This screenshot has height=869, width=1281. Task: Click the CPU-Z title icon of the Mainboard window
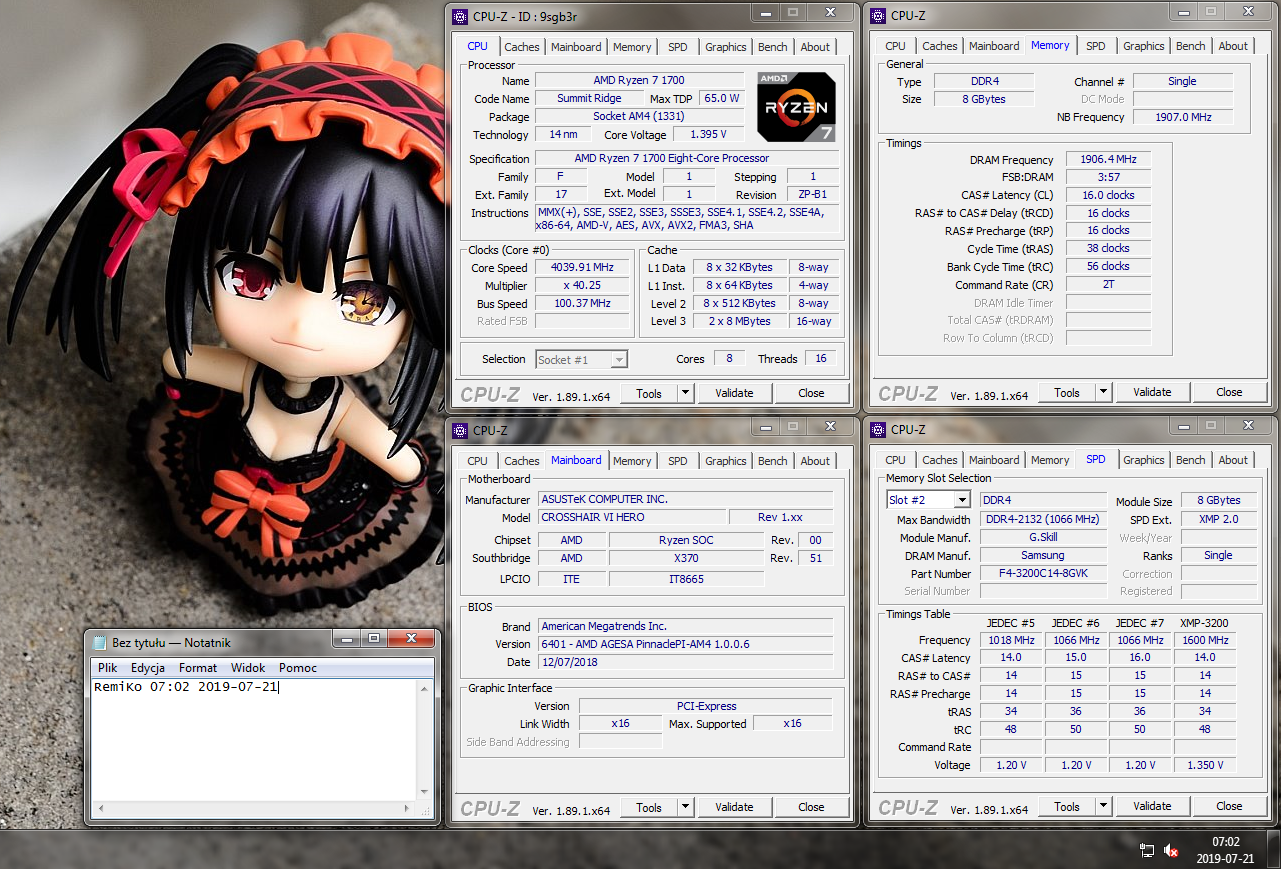click(x=459, y=430)
